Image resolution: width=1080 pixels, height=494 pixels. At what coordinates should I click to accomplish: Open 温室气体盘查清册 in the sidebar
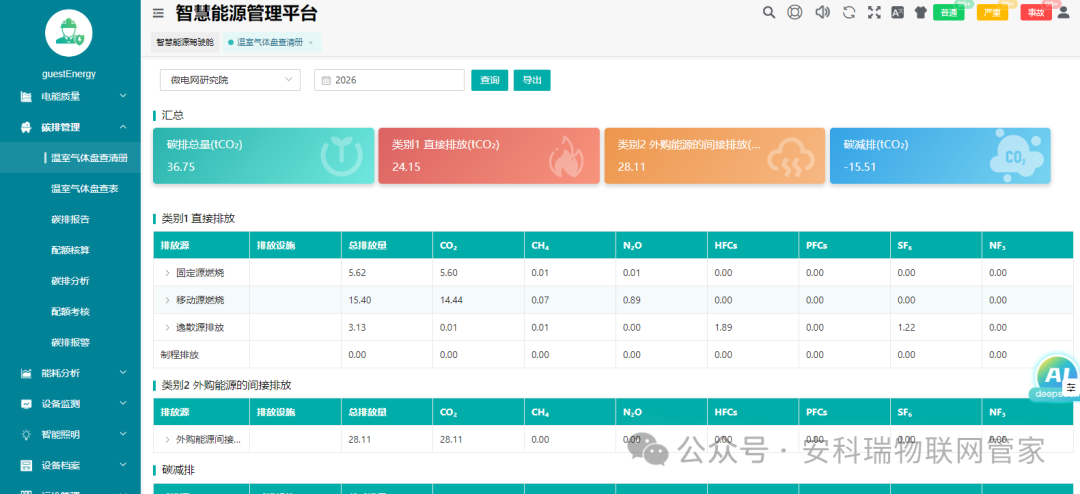pos(90,158)
